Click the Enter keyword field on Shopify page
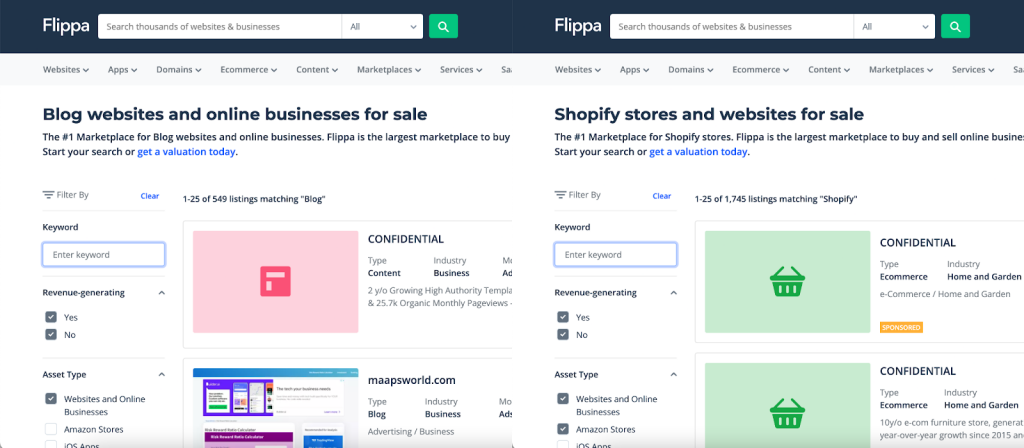1024x448 pixels. 616,255
